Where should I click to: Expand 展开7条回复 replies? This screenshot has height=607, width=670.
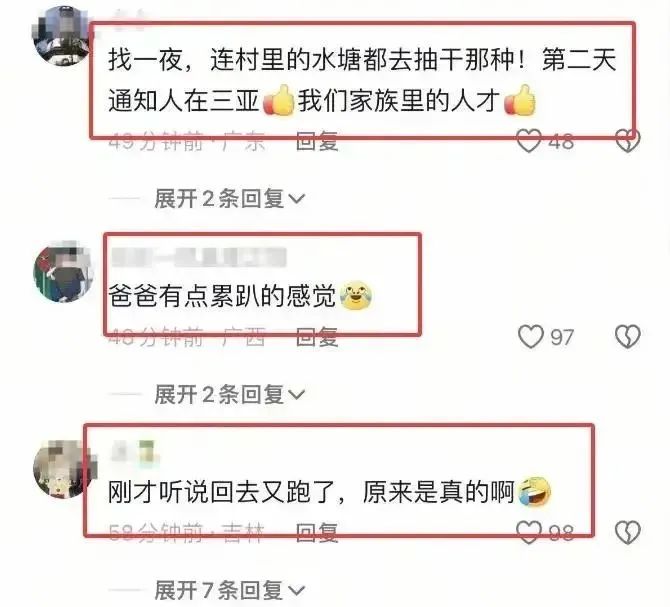(x=229, y=591)
